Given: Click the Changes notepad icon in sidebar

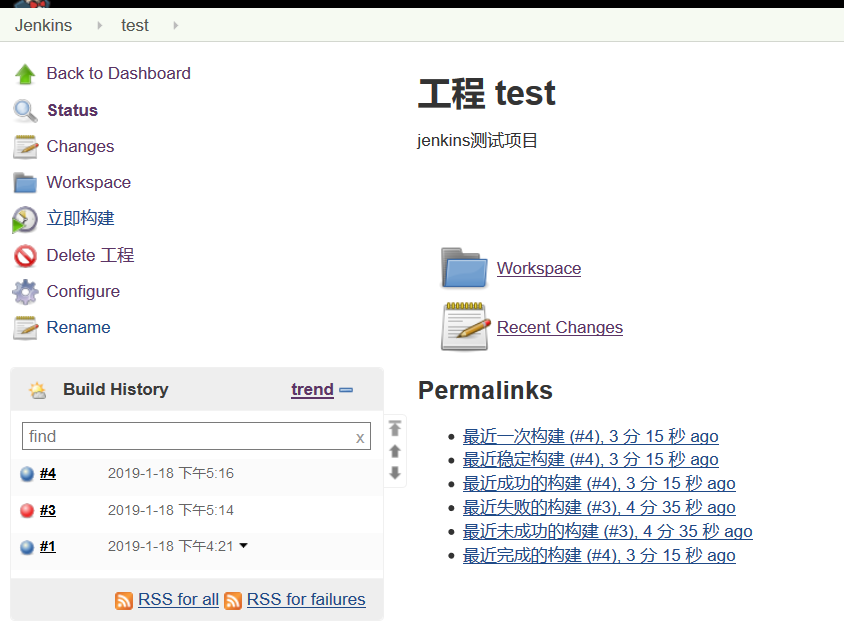Looking at the screenshot, I should click(x=25, y=147).
